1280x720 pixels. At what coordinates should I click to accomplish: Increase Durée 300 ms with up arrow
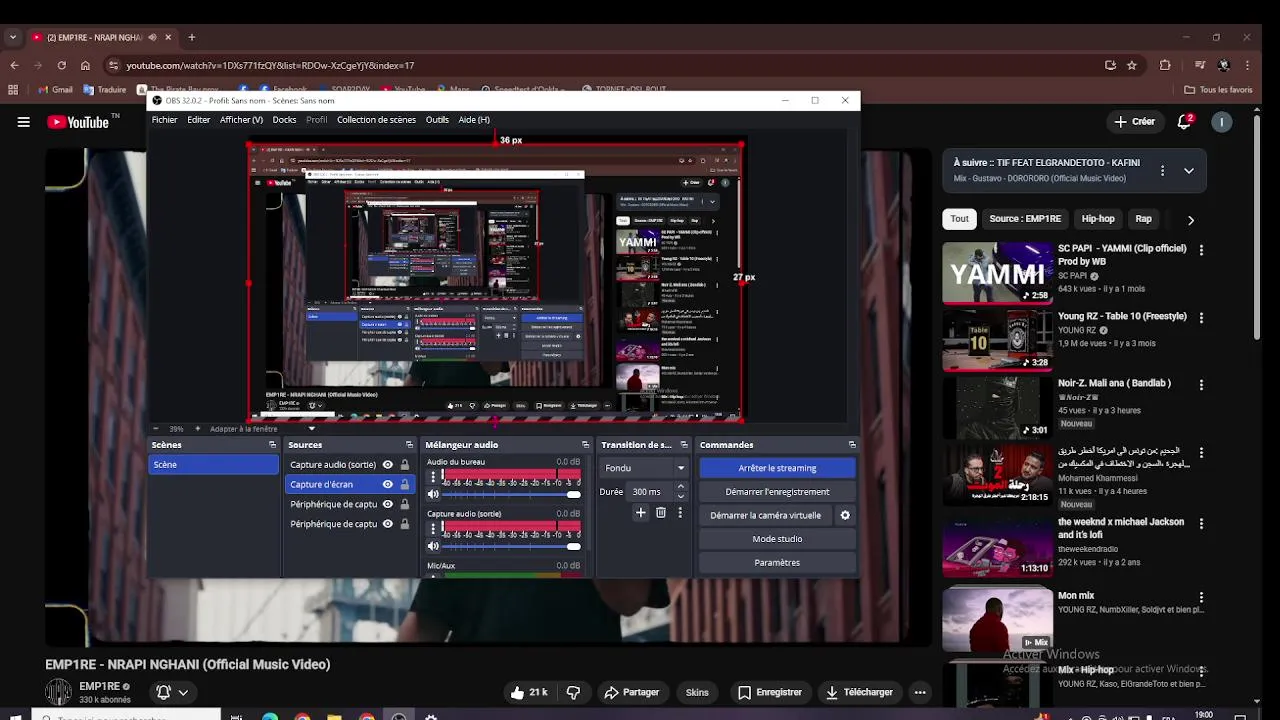point(681,487)
